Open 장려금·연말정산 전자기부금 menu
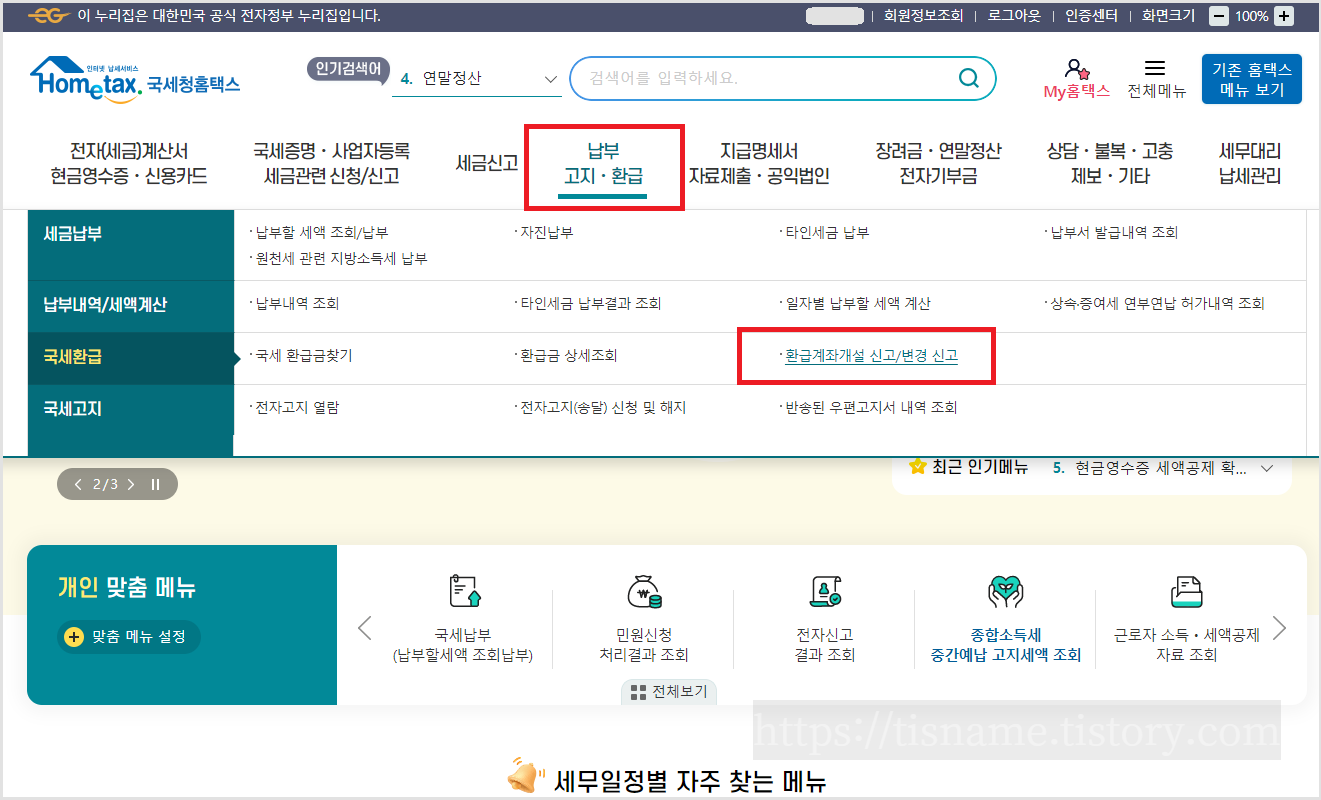 click(x=938, y=164)
